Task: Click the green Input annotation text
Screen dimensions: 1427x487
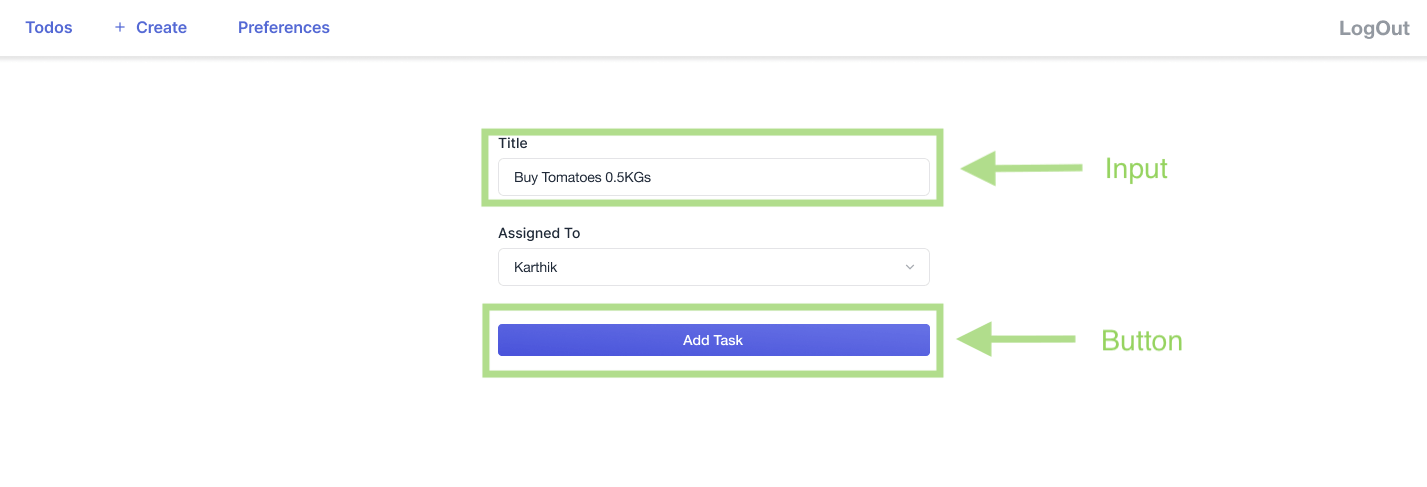Action: click(x=1136, y=168)
